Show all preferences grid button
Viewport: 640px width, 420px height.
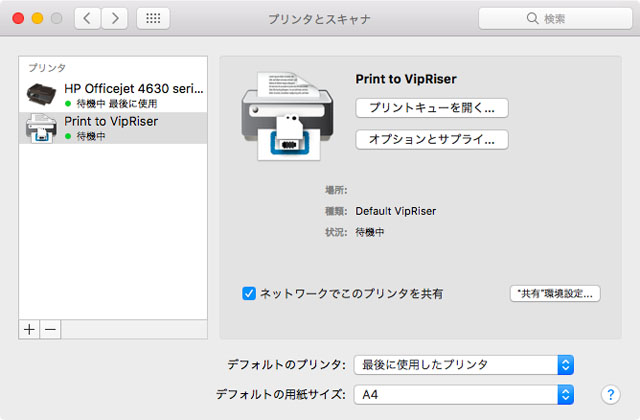pos(153,18)
